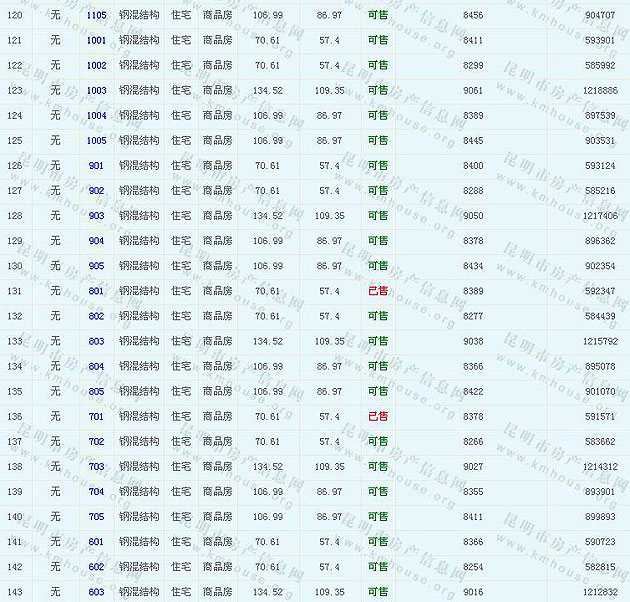Click unit price 9016 in row 143

click(473, 592)
